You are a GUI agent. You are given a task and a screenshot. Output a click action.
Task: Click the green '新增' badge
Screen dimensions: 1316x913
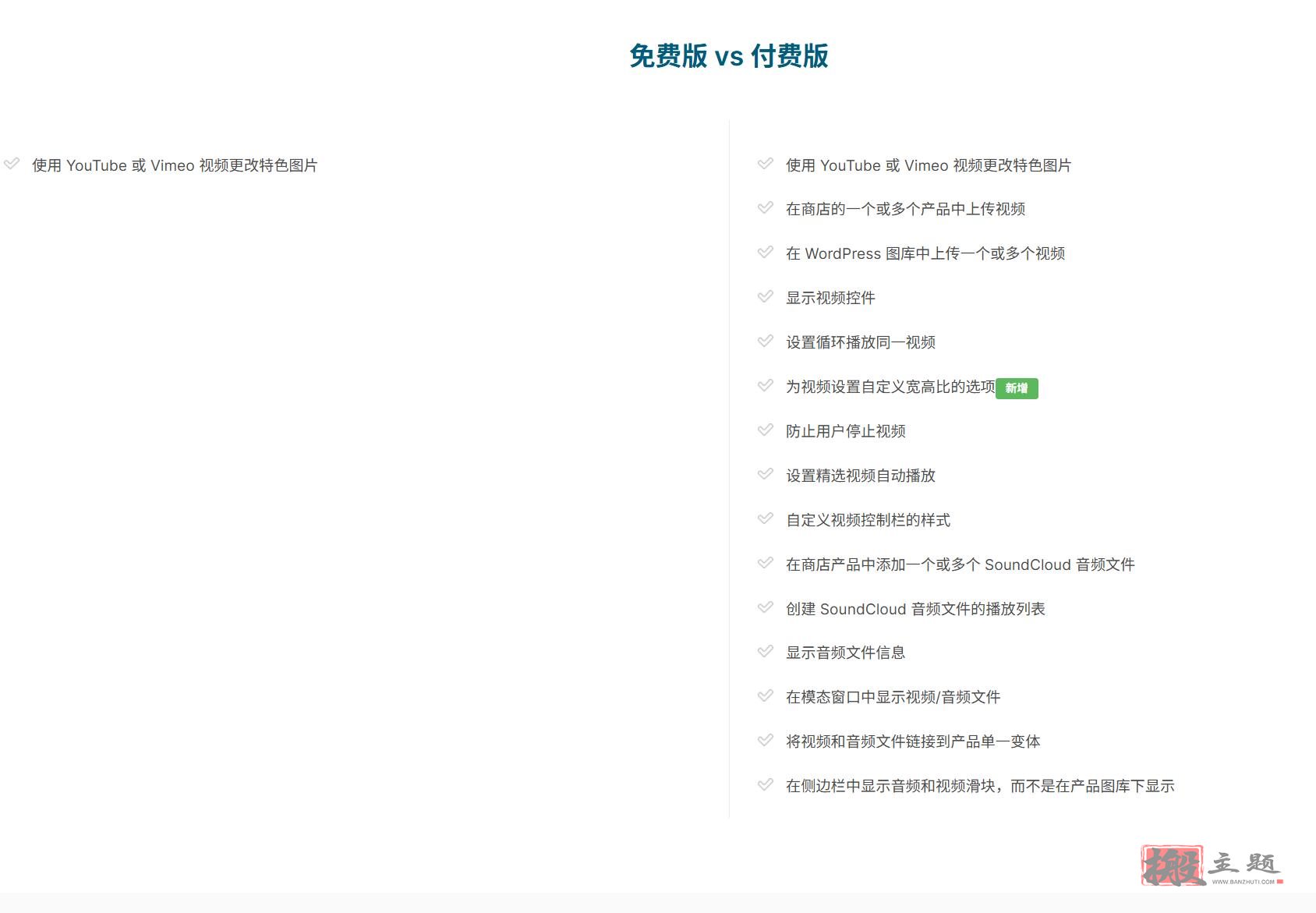coord(1017,388)
